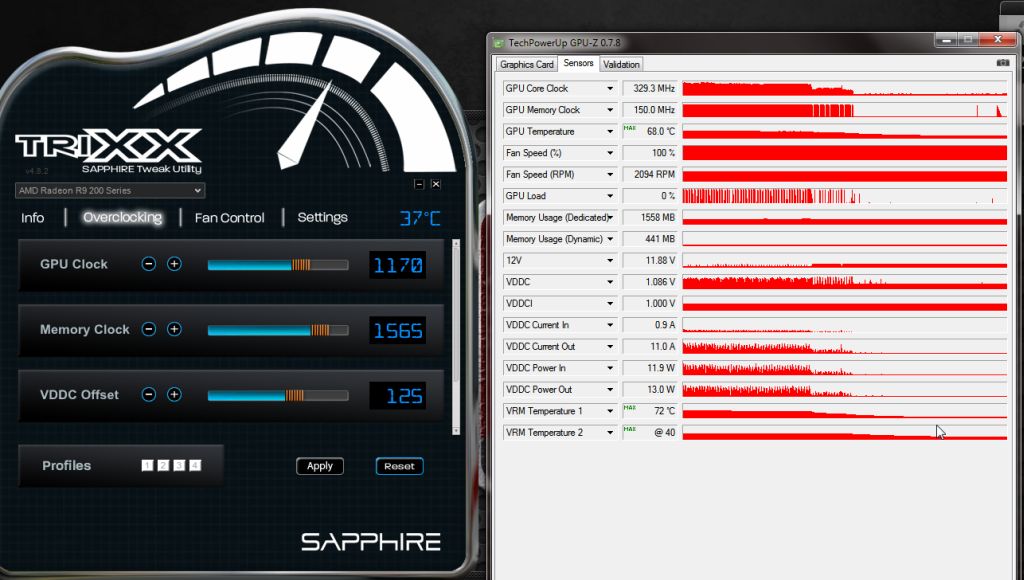Click the VDDC Offset value 125
Image resolution: width=1024 pixels, height=580 pixels.
point(398,396)
